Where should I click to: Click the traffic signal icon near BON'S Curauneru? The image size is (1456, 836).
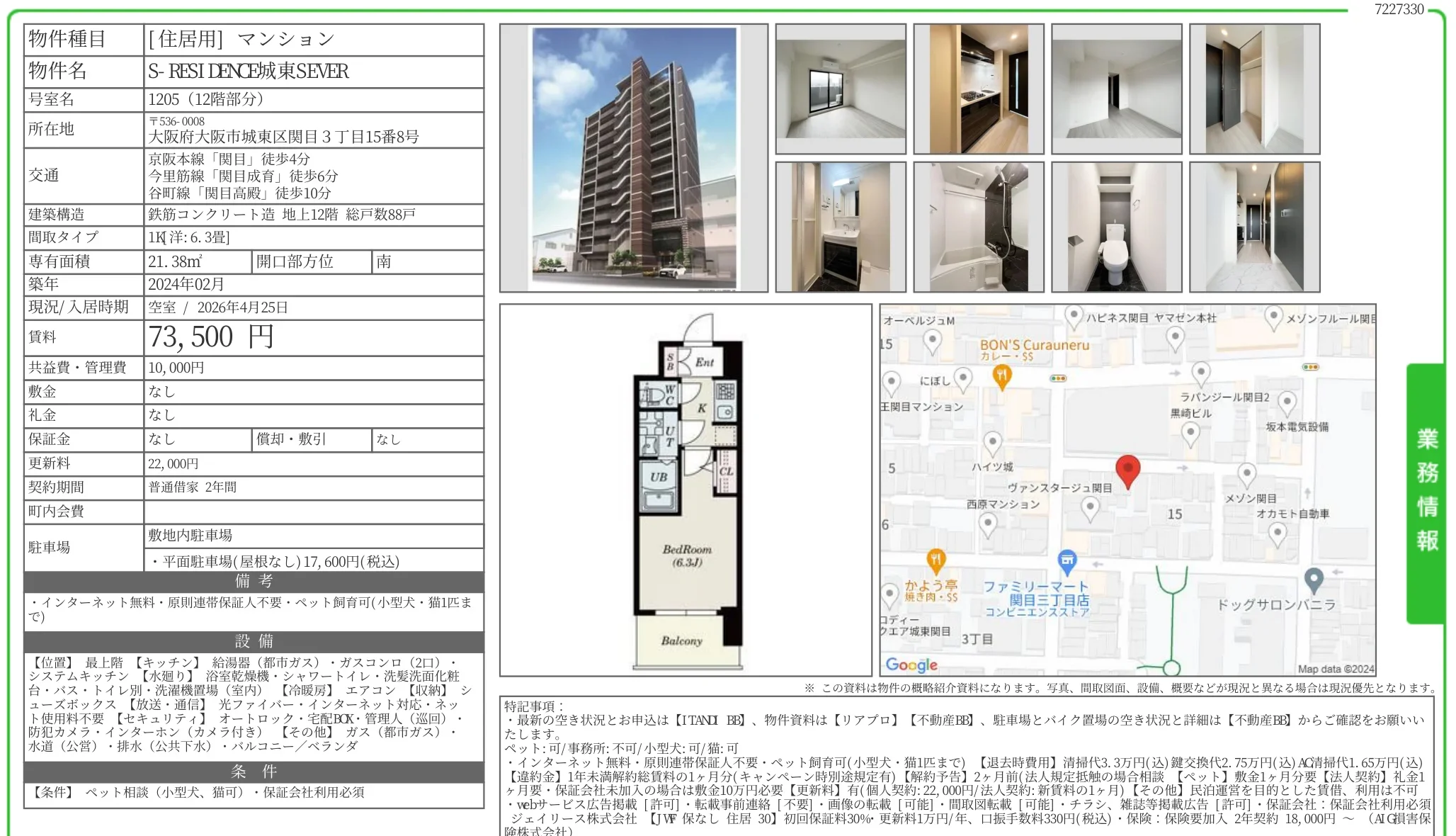tap(1058, 379)
